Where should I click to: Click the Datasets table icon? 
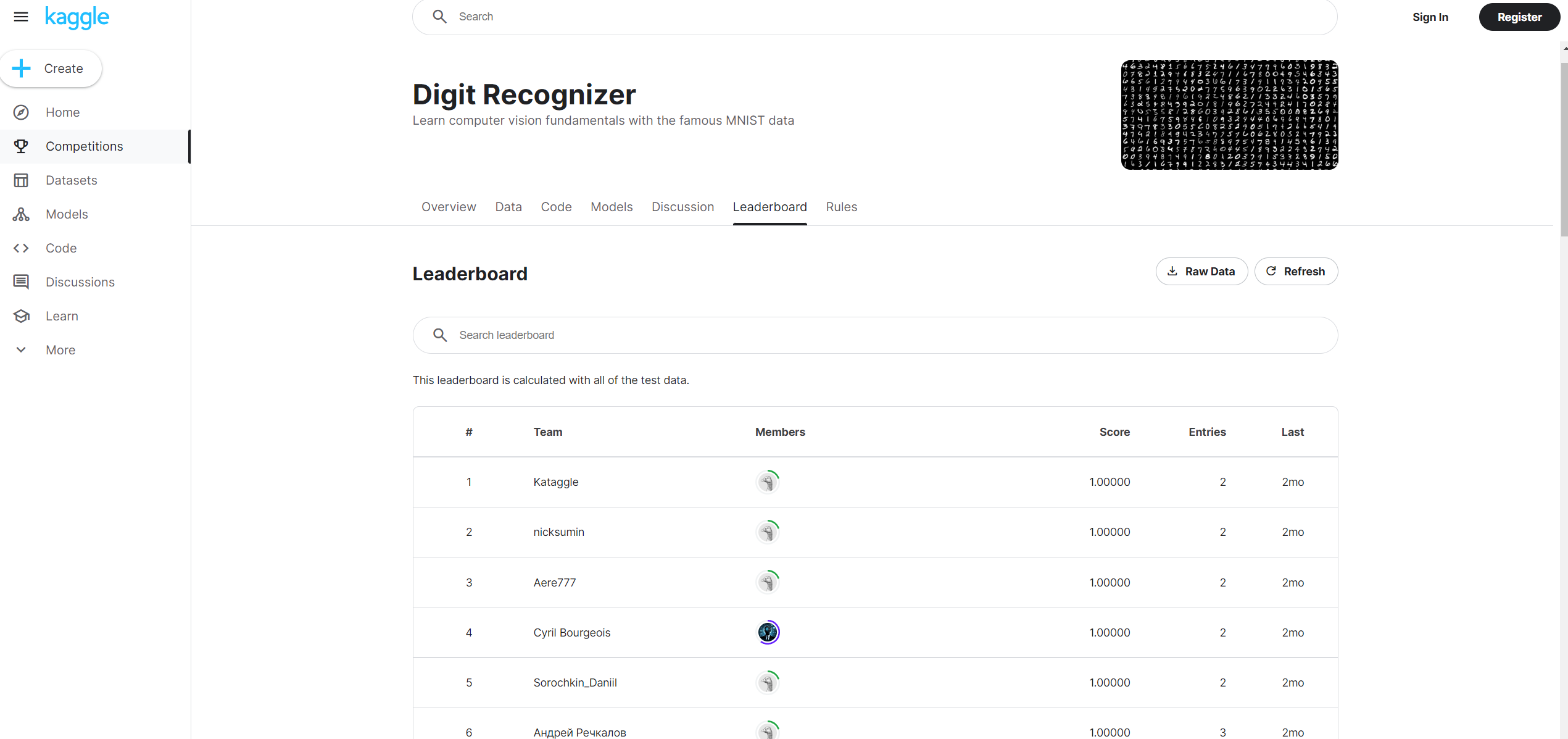point(21,180)
